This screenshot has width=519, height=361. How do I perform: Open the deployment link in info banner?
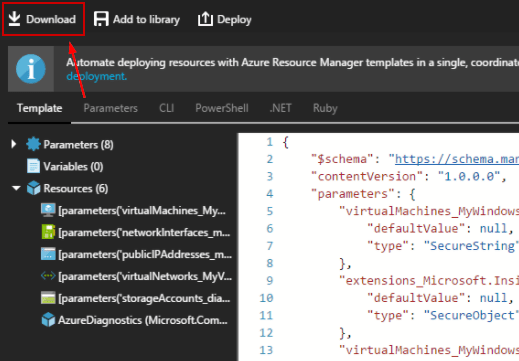pyautogui.click(x=97, y=76)
